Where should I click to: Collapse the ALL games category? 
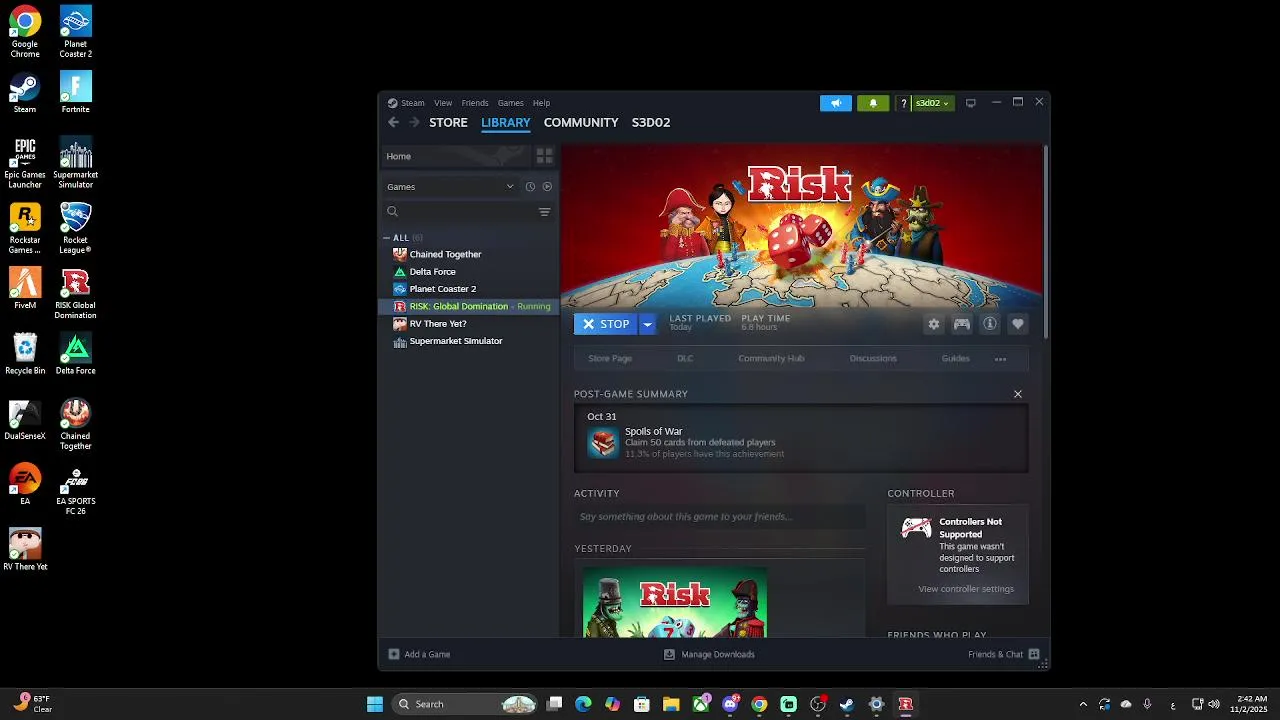387,238
